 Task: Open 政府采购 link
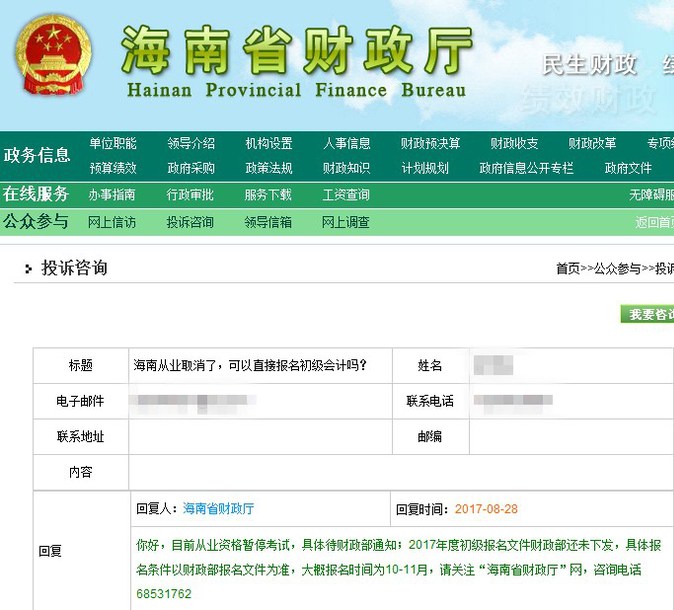pos(190,168)
